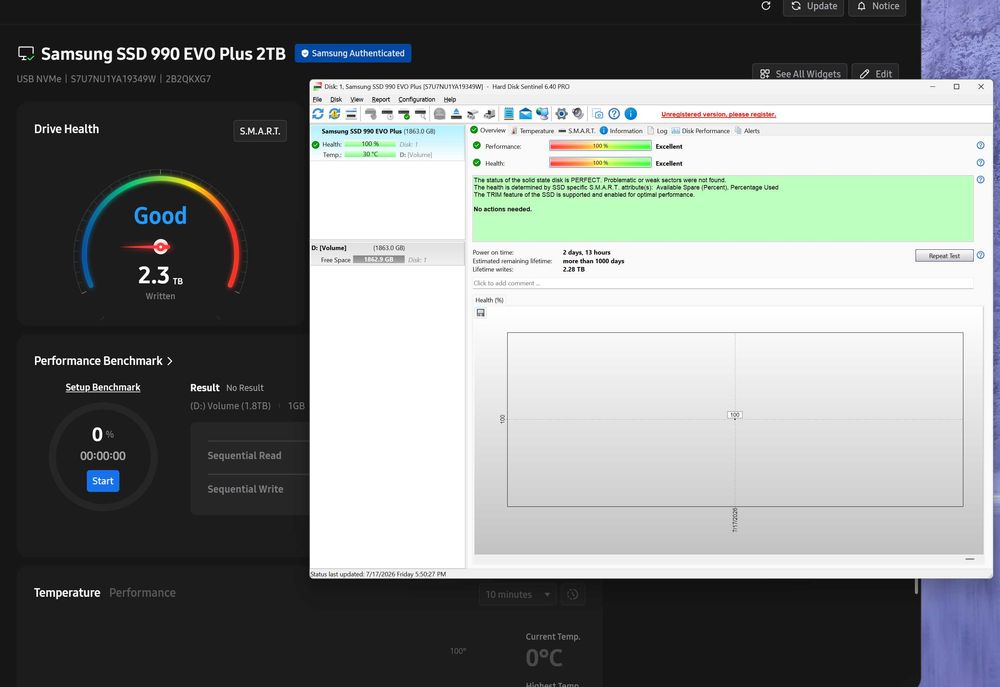Click the unregistered version register link
This screenshot has height=687, width=1000.
coord(718,114)
